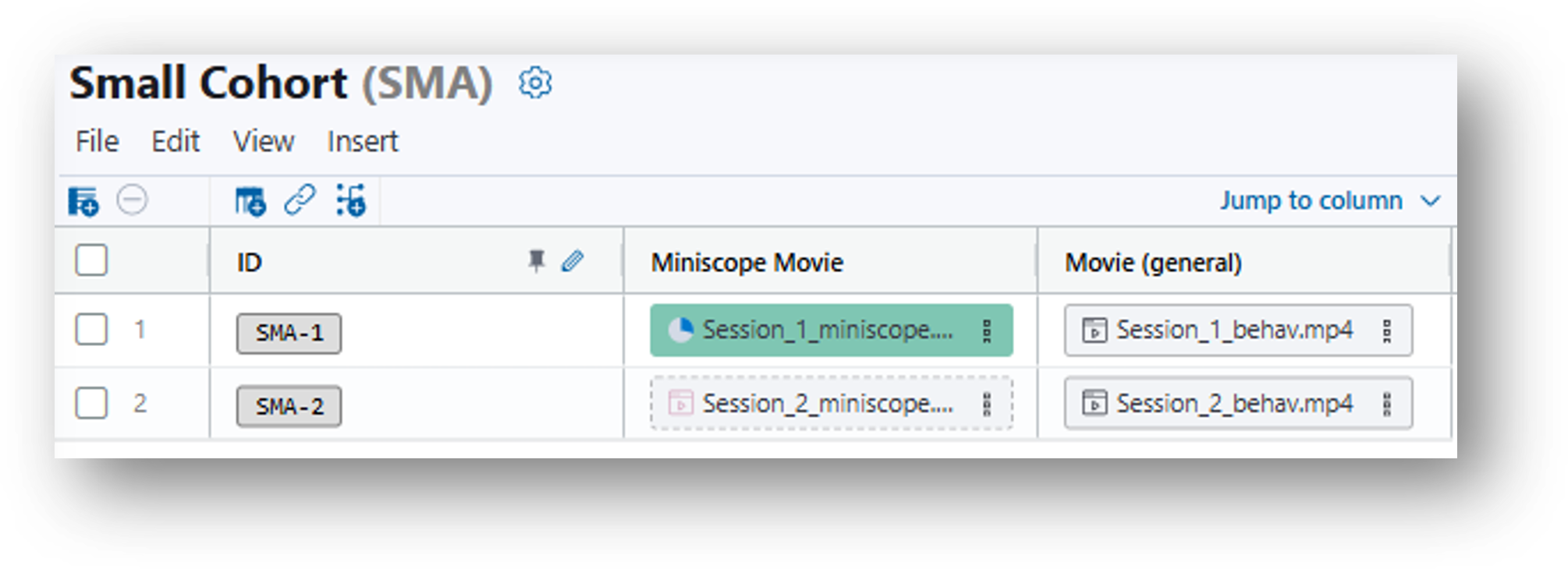This screenshot has width=1568, height=569.
Task: Toggle the select-all checkbox in header
Action: [91, 260]
